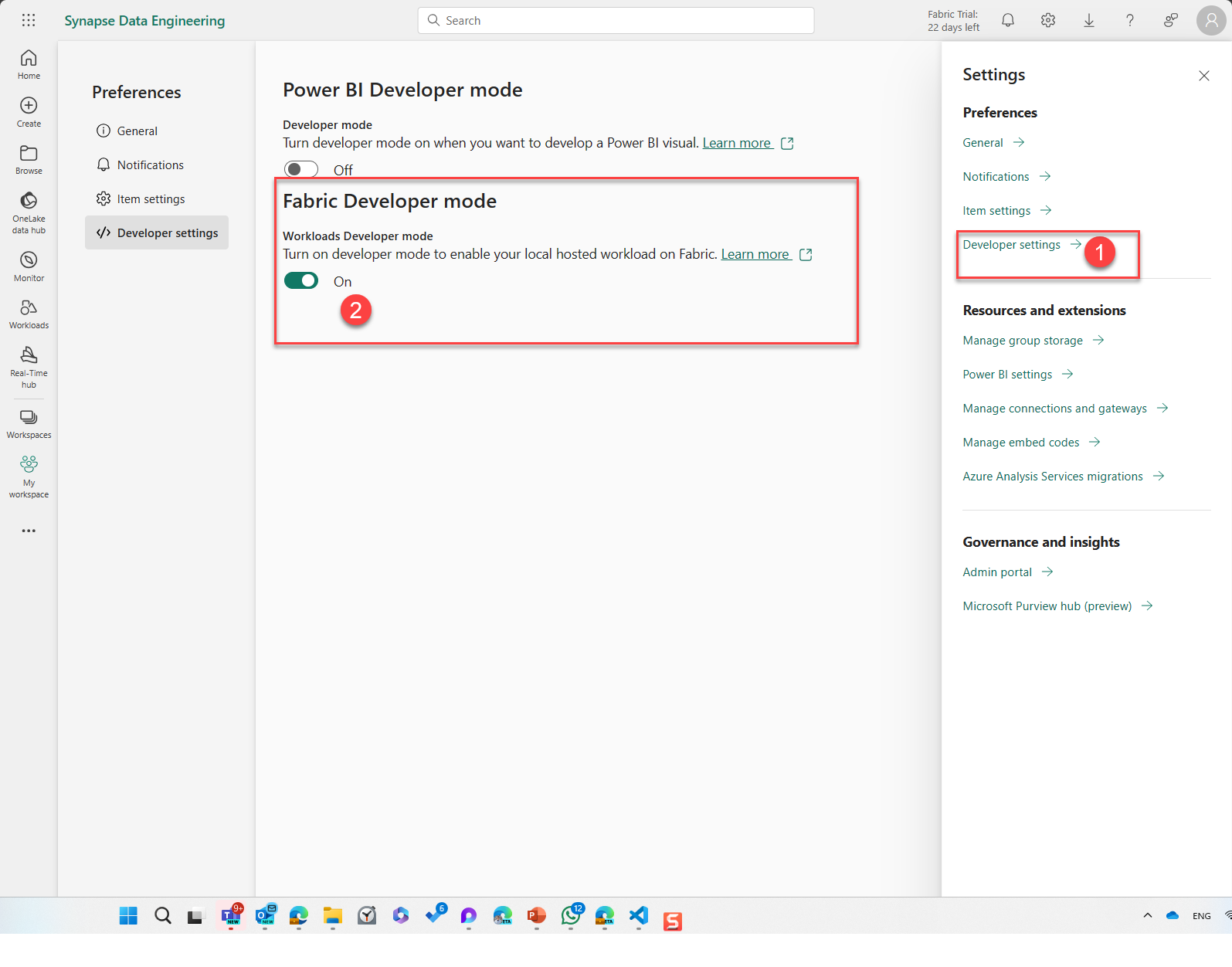Select Item settings in Preferences list
Screen dimensions: 1232x967
[157, 199]
